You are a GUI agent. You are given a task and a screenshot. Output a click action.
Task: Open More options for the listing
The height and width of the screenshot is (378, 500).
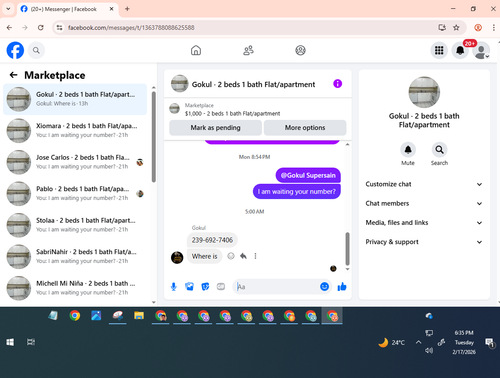(305, 128)
